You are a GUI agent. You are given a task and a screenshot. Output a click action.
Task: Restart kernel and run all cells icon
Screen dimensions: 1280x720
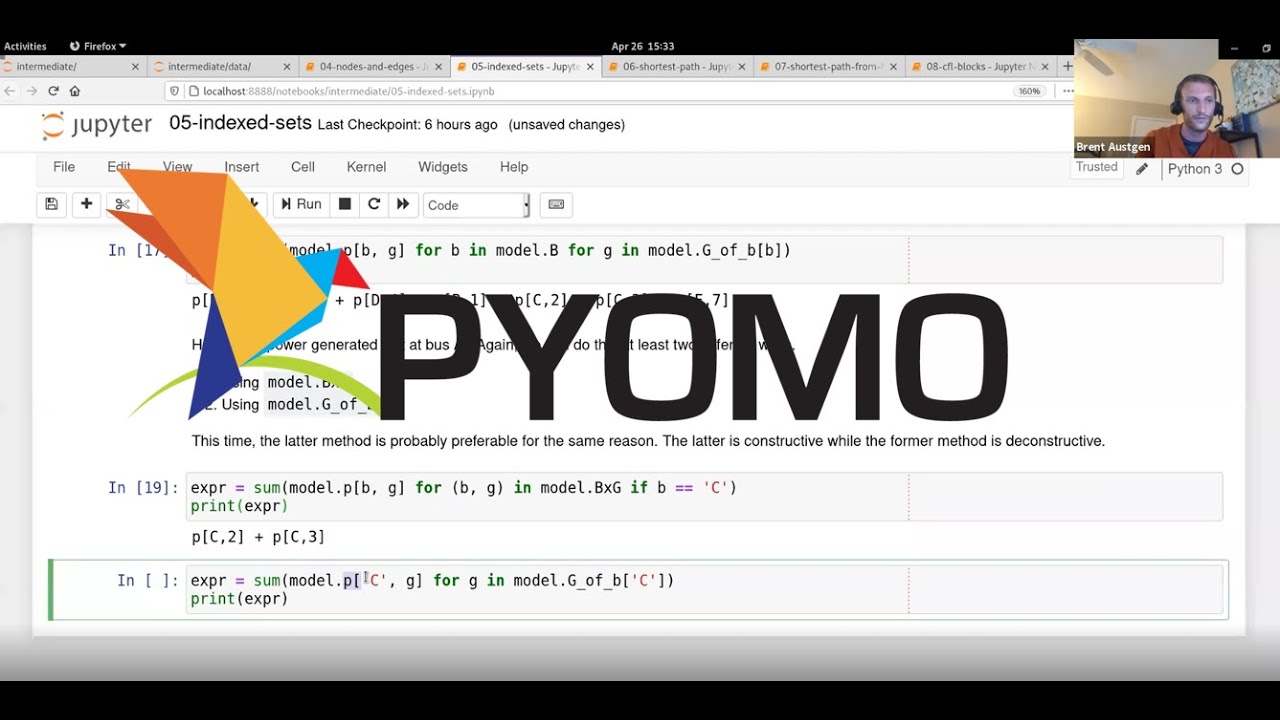click(403, 204)
